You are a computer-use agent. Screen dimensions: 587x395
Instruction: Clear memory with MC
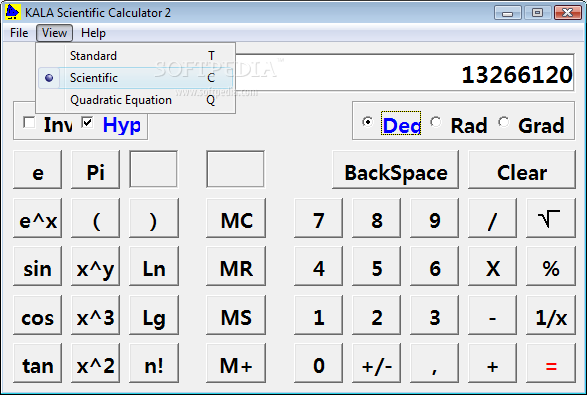pyautogui.click(x=236, y=218)
